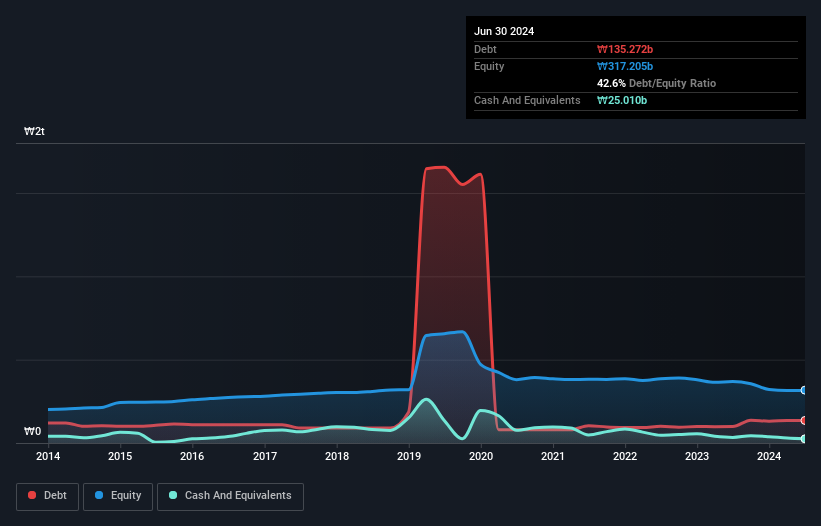The height and width of the screenshot is (526, 821).
Task: Select the 2019 x-axis label
Action: (409, 456)
